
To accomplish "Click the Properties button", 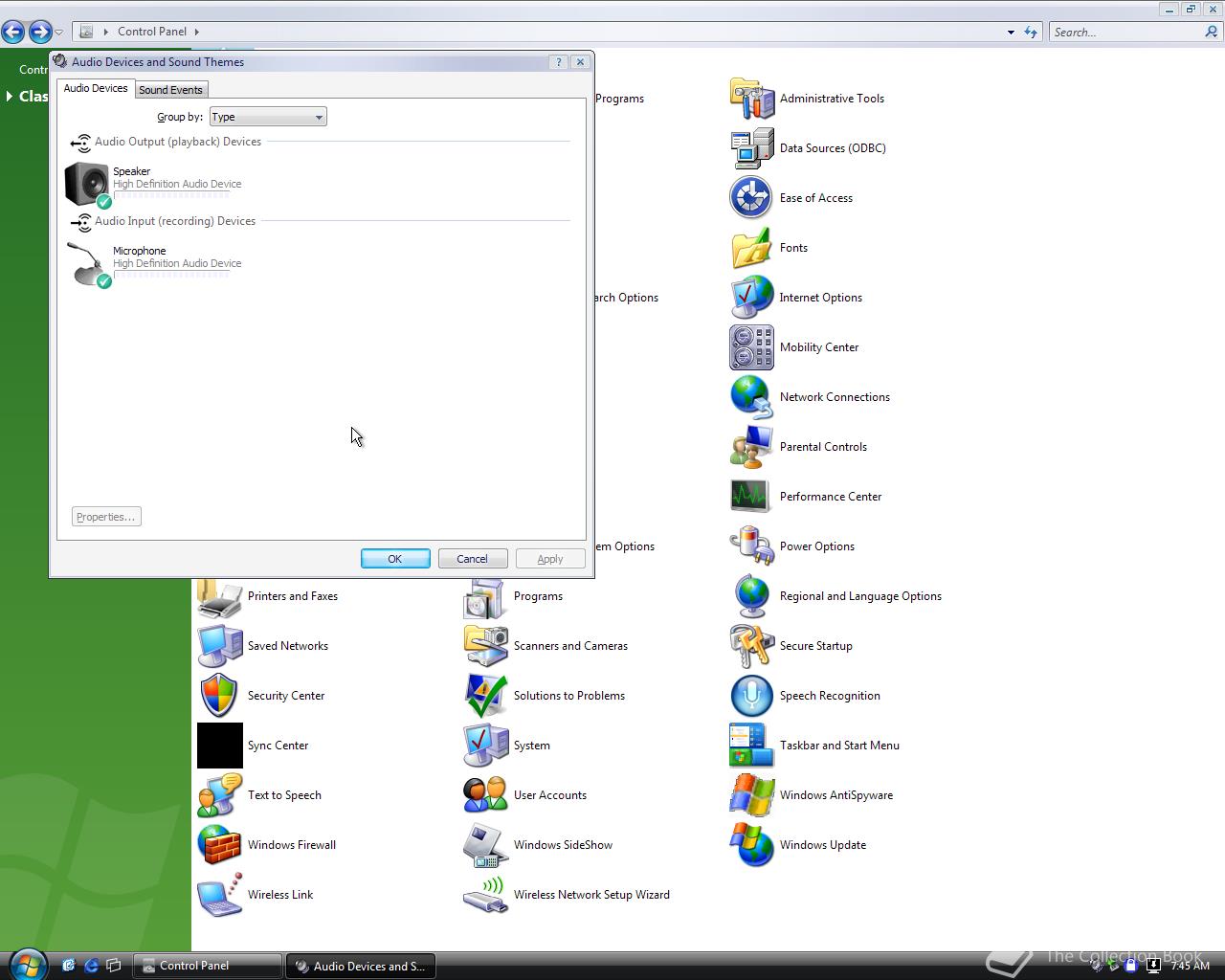I will pos(106,517).
